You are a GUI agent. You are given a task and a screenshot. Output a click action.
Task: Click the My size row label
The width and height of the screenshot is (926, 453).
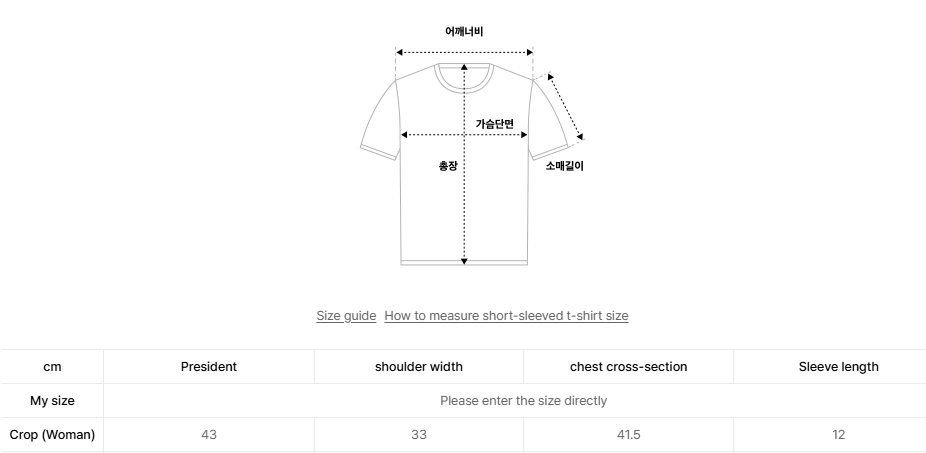pyautogui.click(x=52, y=401)
